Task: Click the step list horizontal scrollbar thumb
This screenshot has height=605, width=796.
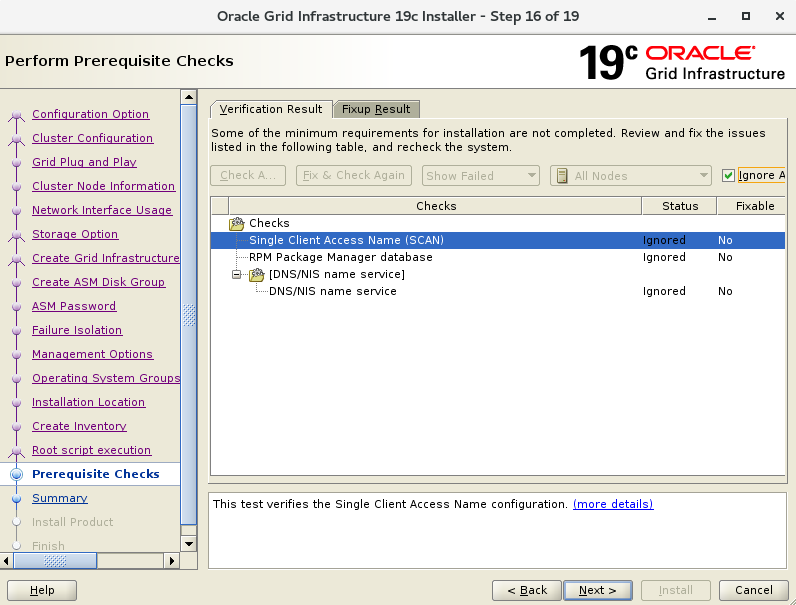Action: [x=55, y=561]
